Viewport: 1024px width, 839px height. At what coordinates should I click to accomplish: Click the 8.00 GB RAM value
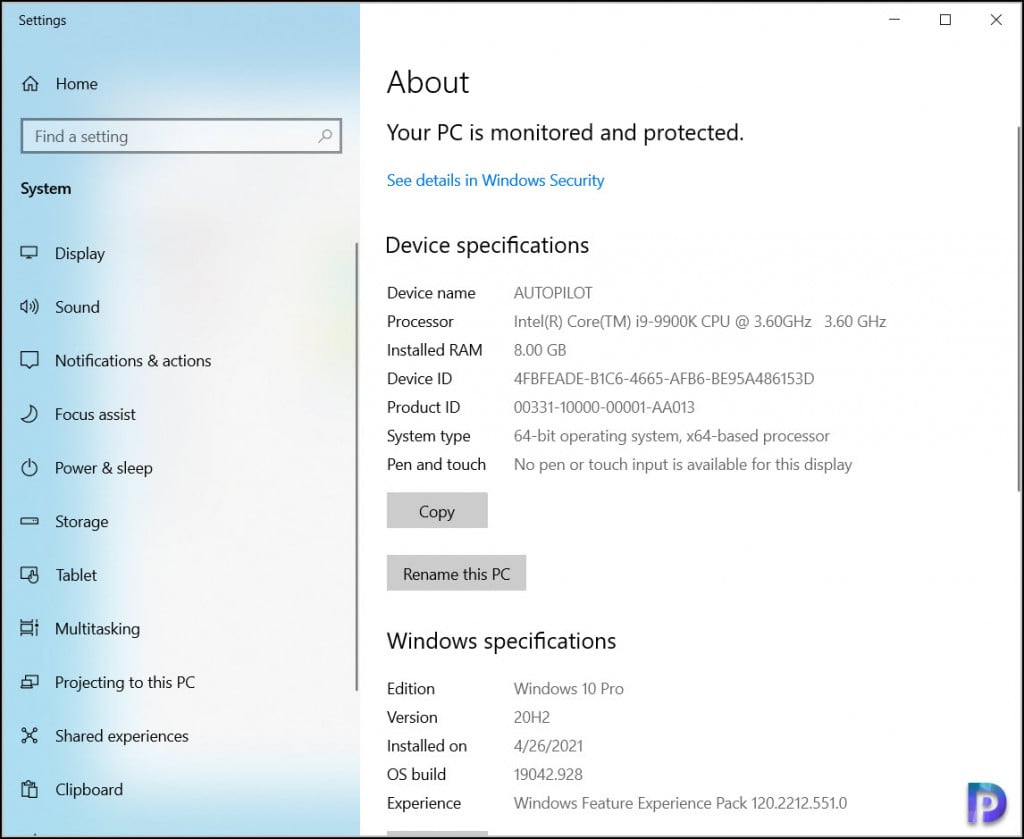(539, 350)
